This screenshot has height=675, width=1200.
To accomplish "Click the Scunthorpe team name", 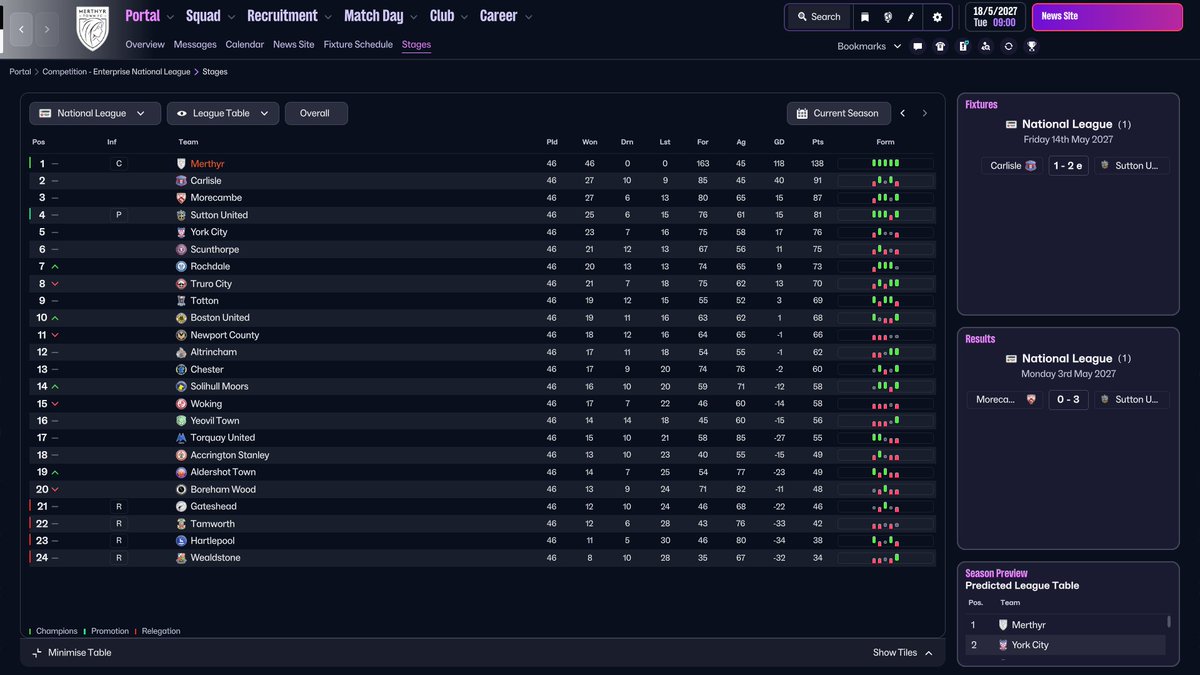I will coord(215,249).
